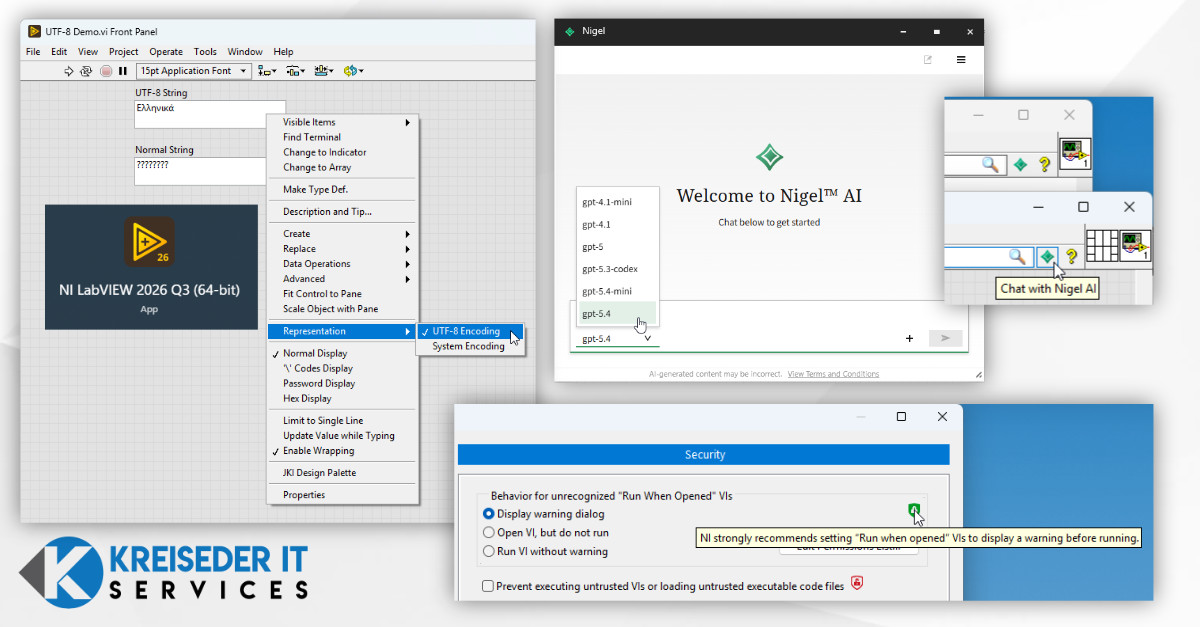Click the NI LabVIEW 2026 Q3 app tile

coord(151,267)
